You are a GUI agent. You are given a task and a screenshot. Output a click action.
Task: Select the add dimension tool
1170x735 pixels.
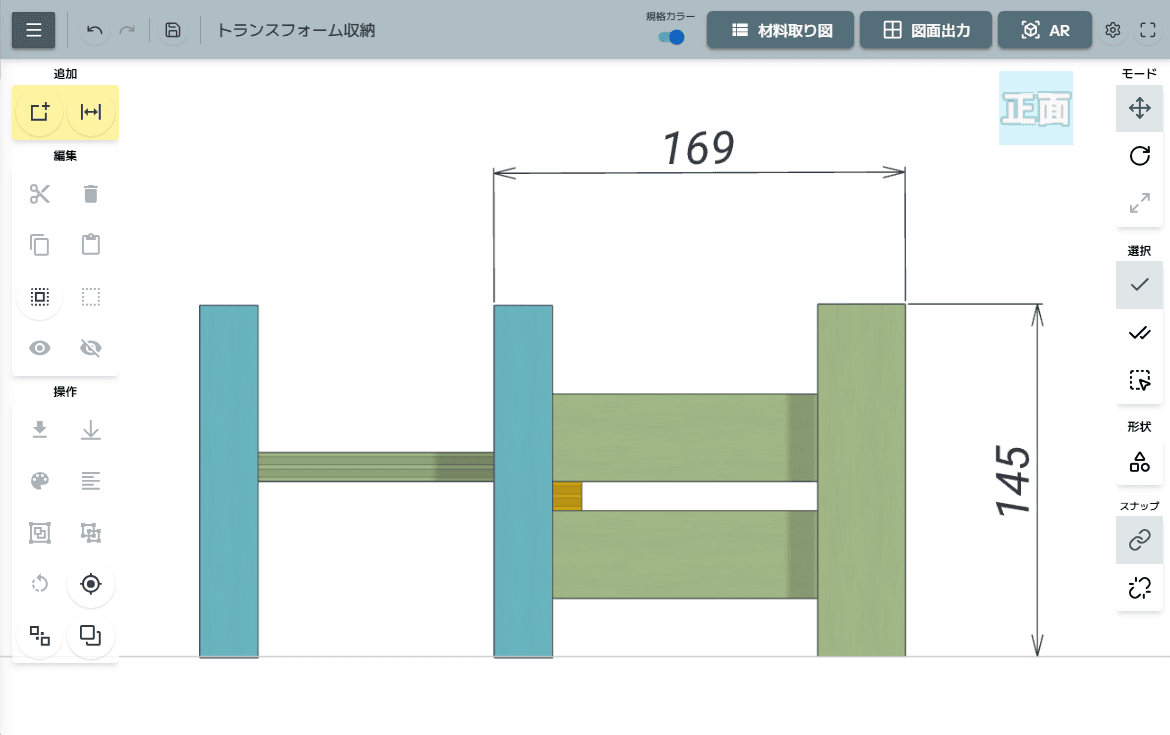pyautogui.click(x=91, y=112)
